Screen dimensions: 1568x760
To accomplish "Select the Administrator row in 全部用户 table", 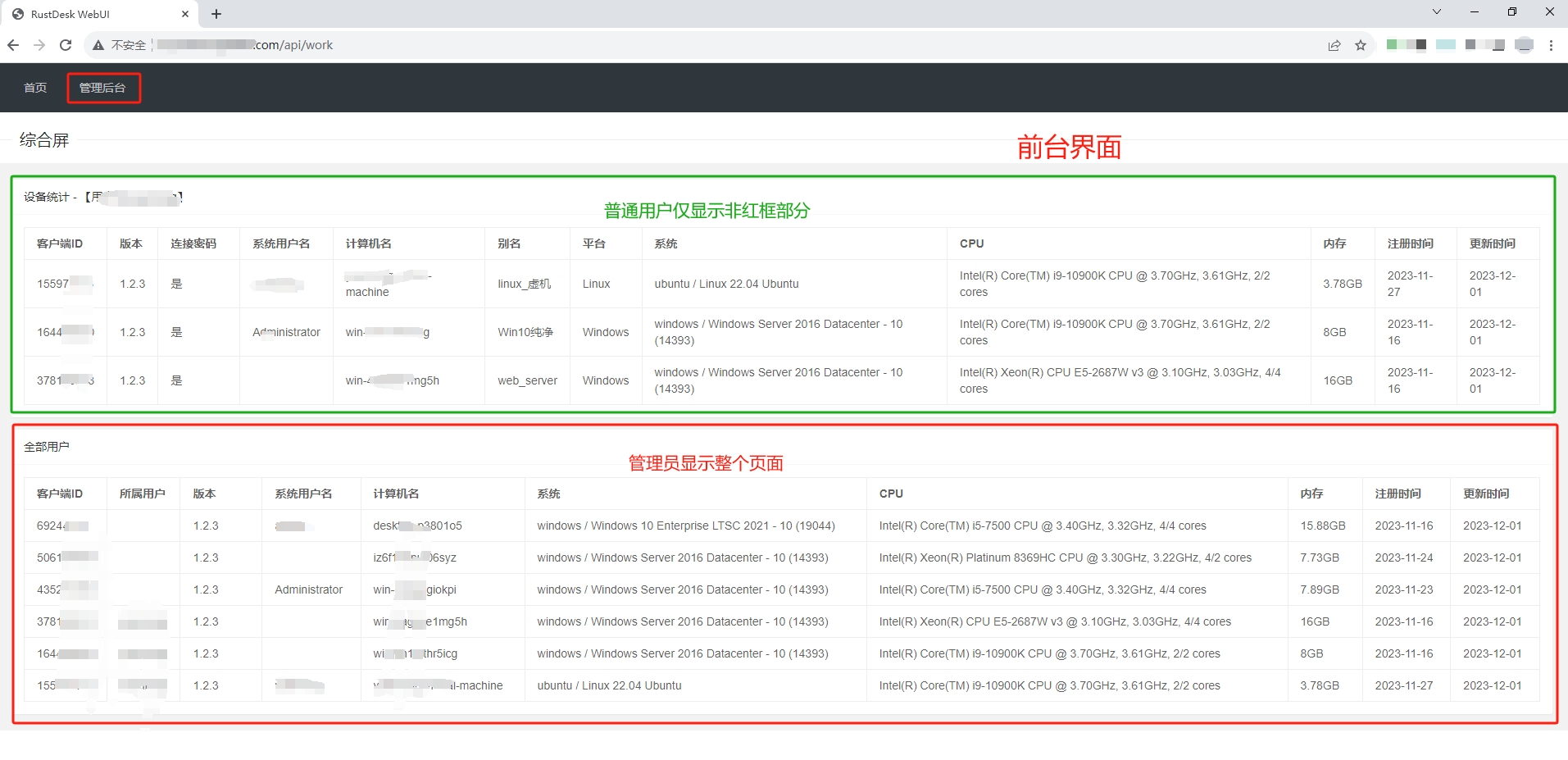I will click(x=309, y=589).
